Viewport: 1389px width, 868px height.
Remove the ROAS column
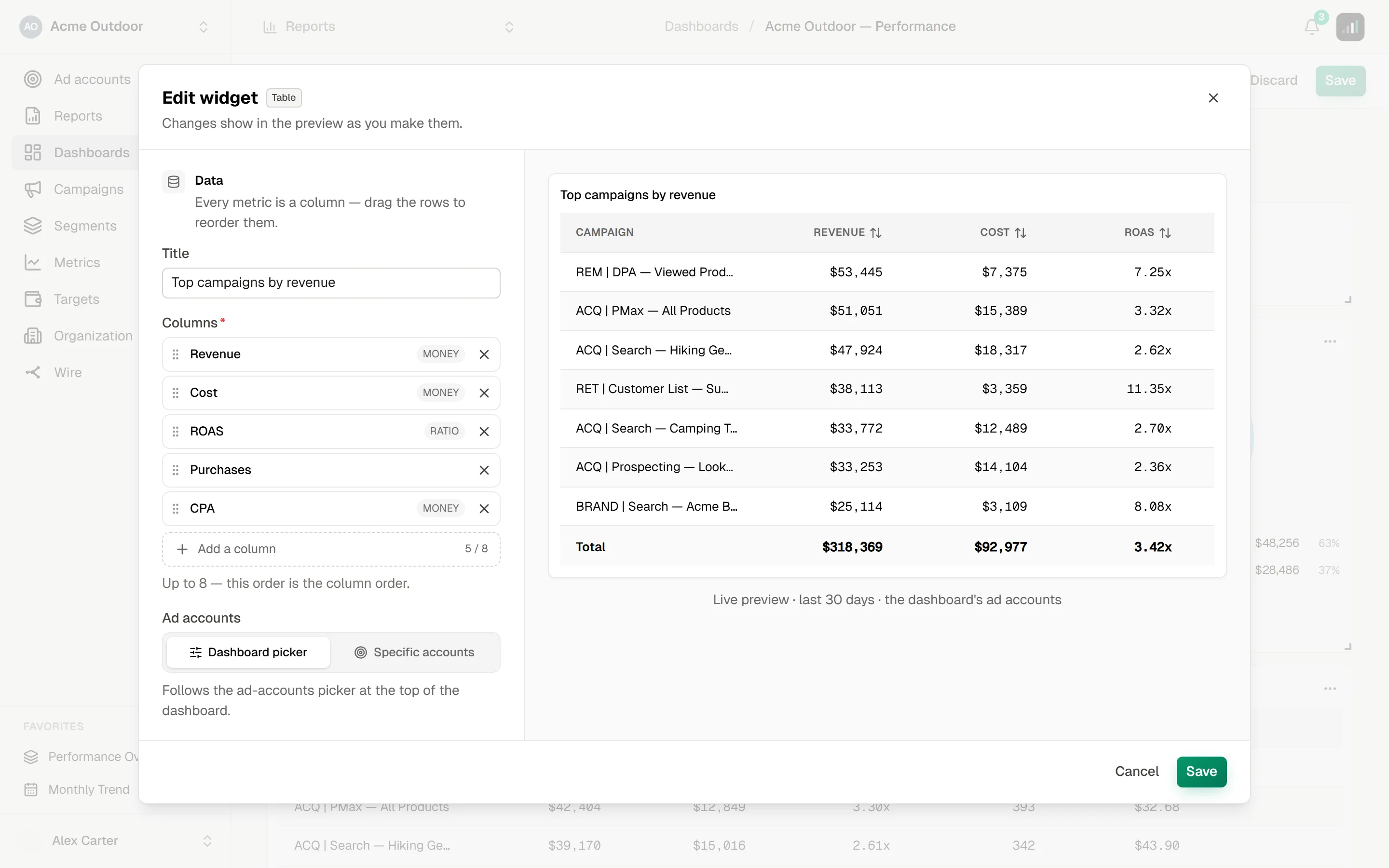coord(484,432)
